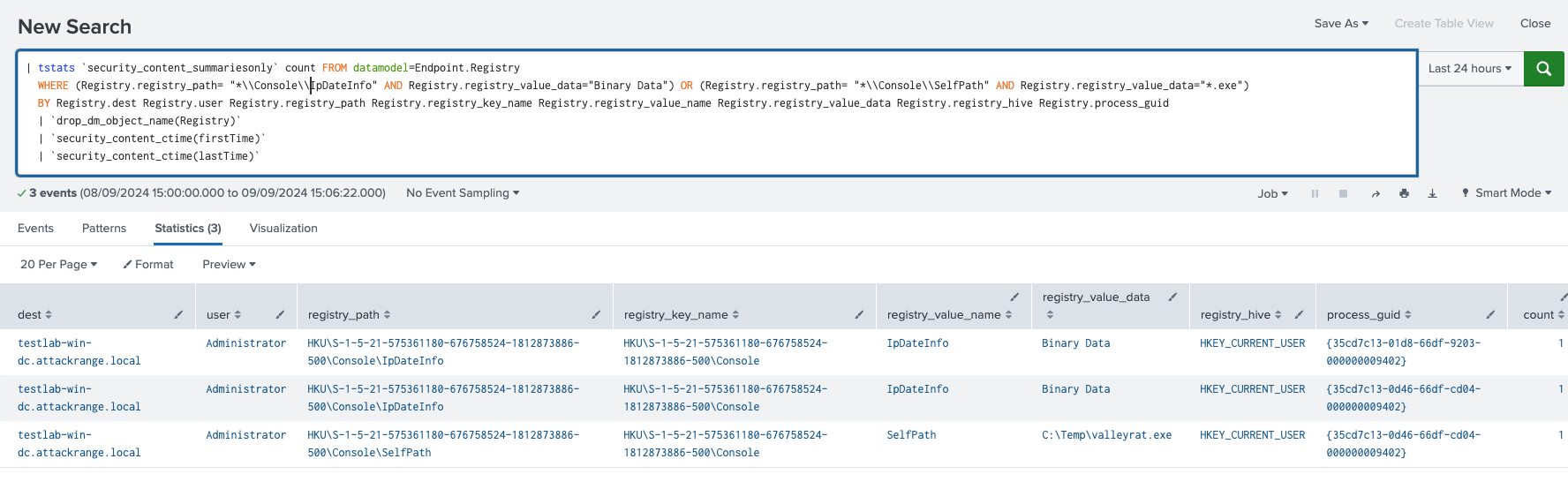1568x504 pixels.
Task: Click the pencil icon in dest column
Action: (178, 314)
